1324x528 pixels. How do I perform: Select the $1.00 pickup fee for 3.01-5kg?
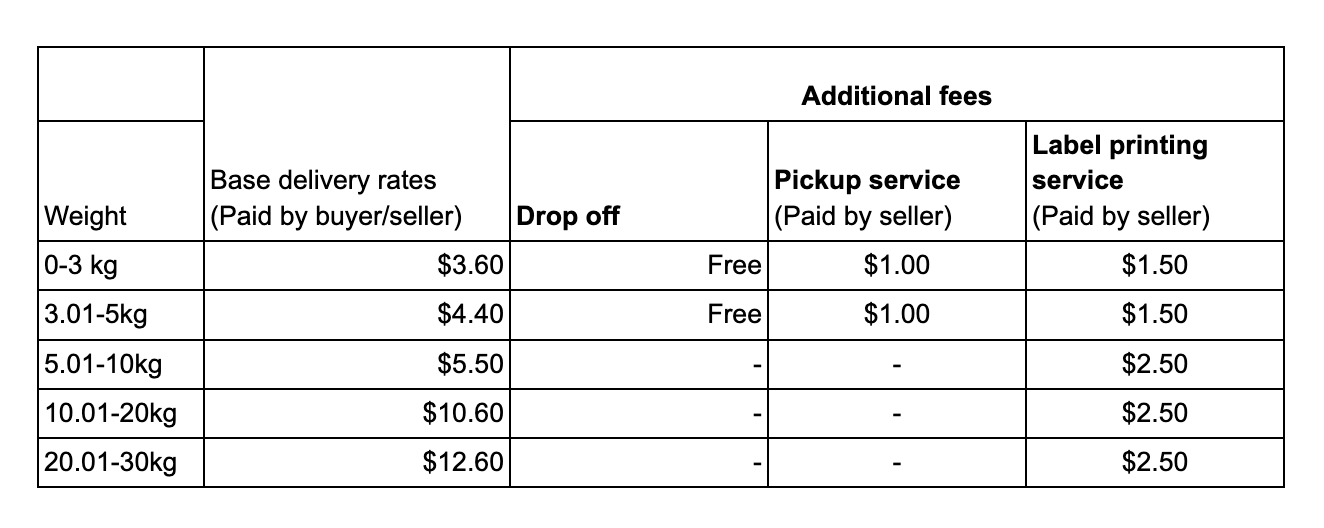point(897,314)
